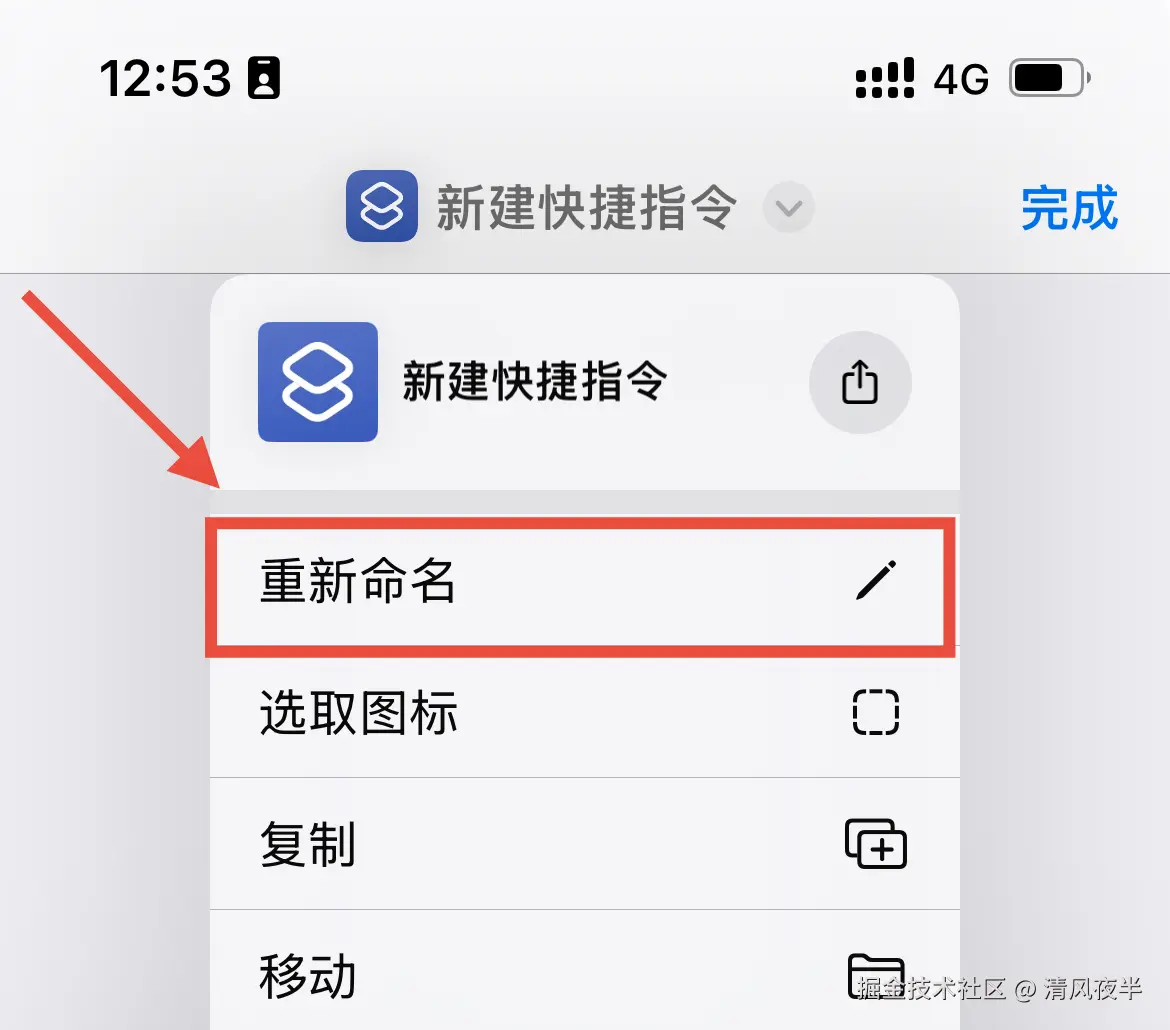Tap the duplicate icon beside 复制
Screen dimensions: 1170x1030
pyautogui.click(x=876, y=843)
